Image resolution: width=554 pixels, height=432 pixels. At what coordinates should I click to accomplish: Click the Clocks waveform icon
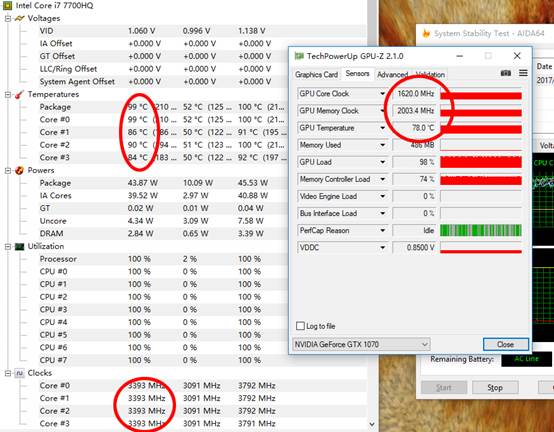(19, 373)
